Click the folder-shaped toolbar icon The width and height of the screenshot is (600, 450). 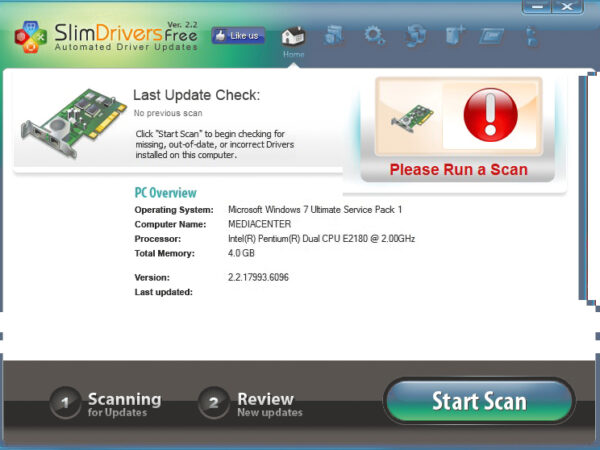coord(492,36)
